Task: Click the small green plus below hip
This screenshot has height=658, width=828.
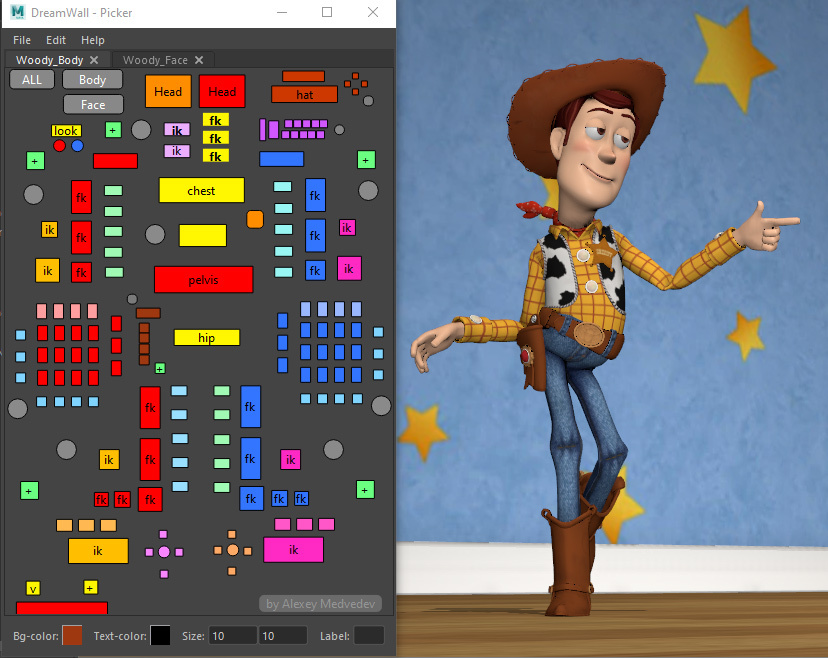Action: click(x=160, y=368)
